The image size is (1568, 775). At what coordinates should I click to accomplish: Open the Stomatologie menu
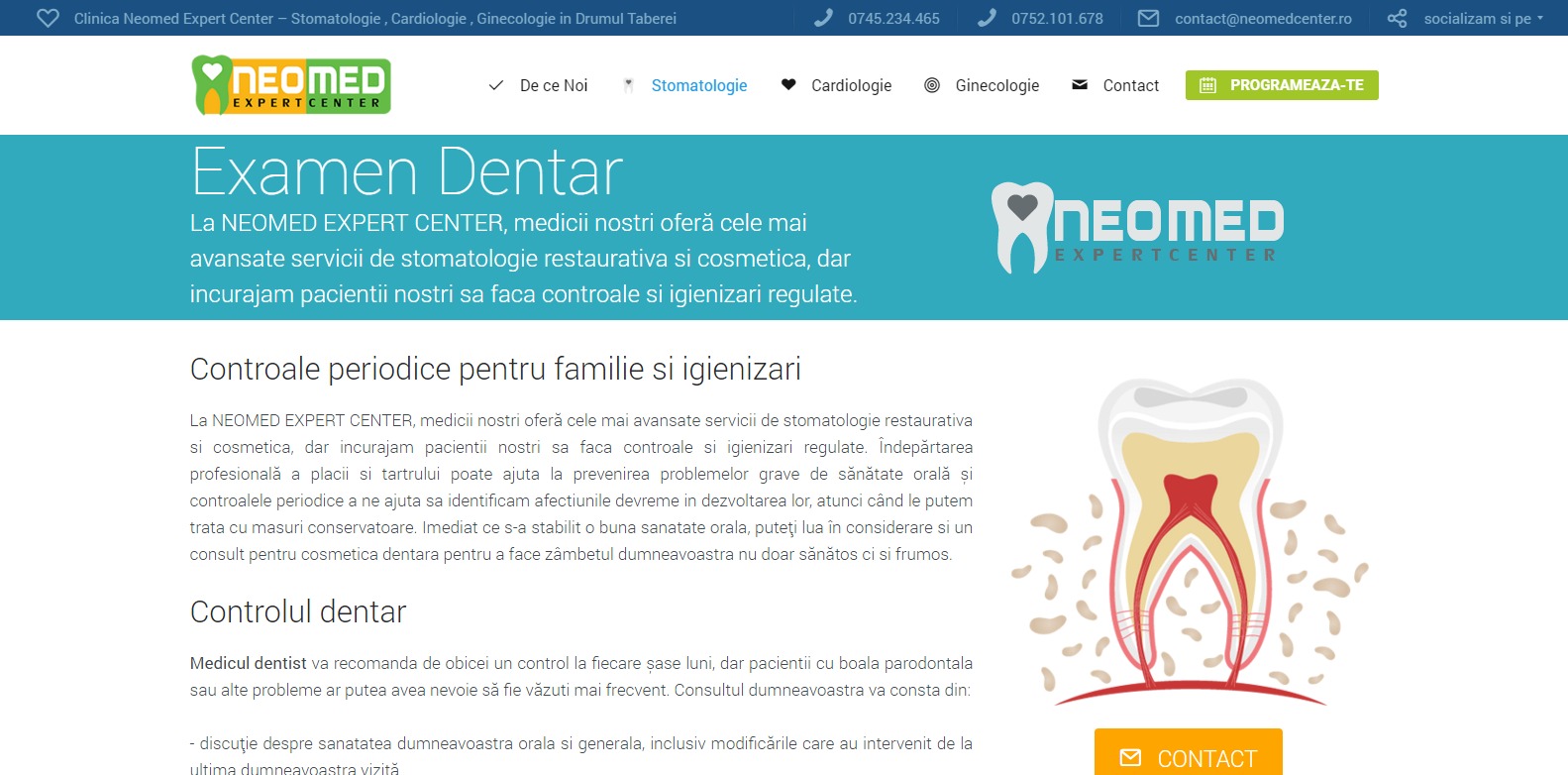pos(698,85)
